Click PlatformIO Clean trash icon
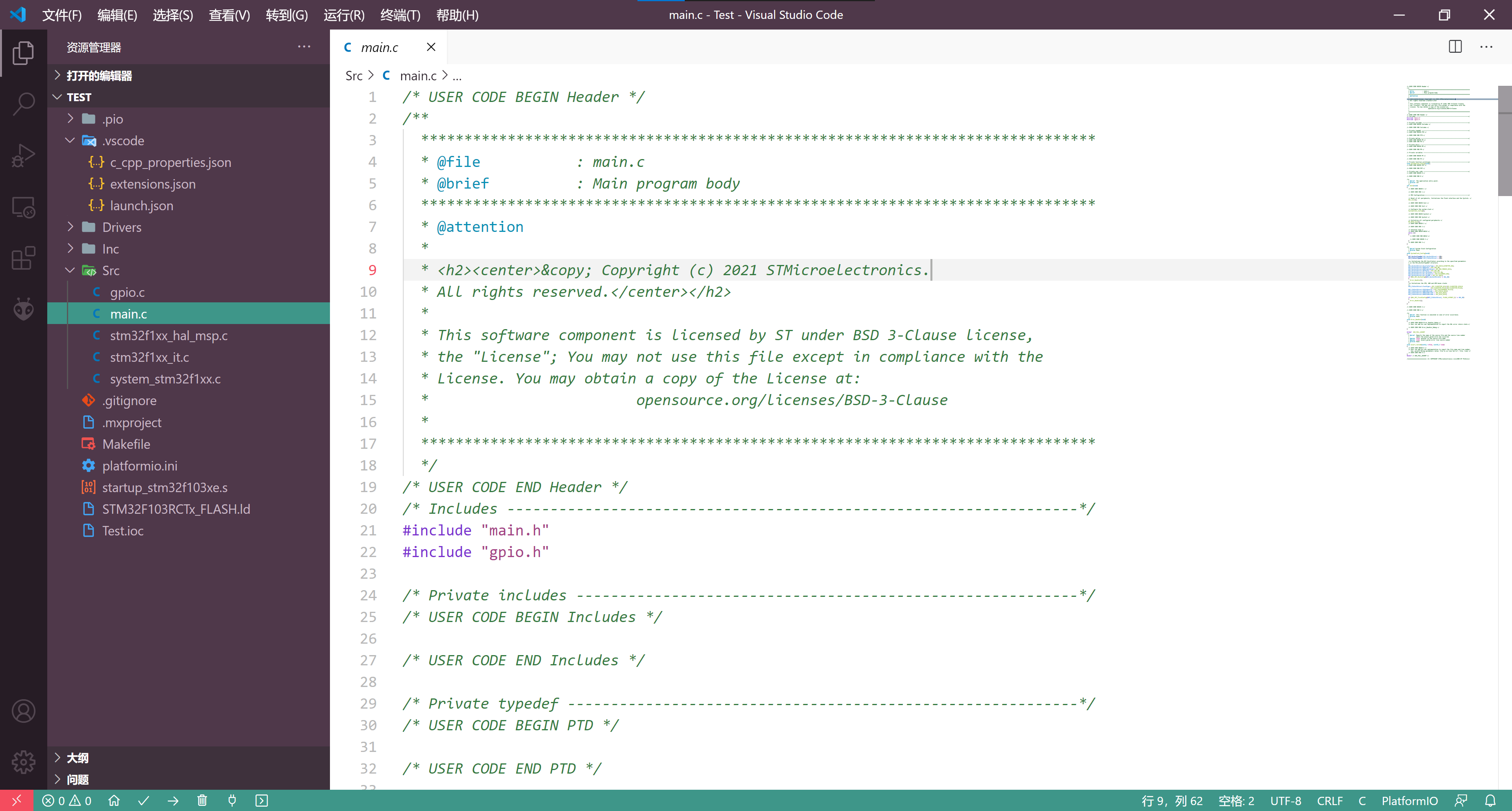The image size is (1512, 811). (202, 800)
